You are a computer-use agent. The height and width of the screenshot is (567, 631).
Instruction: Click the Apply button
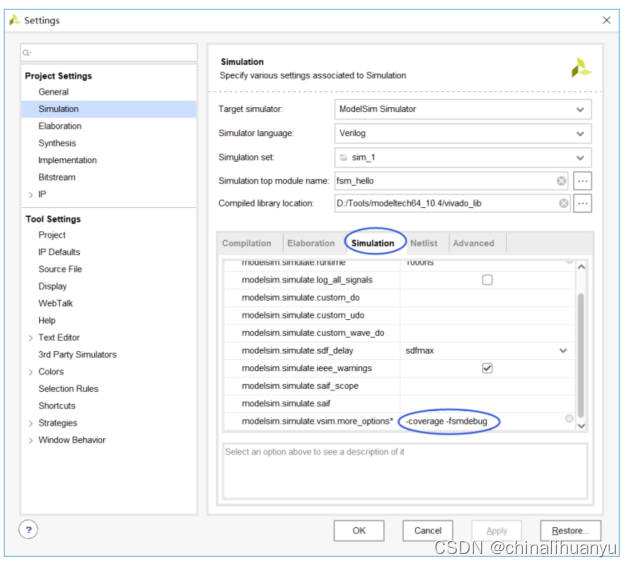click(497, 531)
